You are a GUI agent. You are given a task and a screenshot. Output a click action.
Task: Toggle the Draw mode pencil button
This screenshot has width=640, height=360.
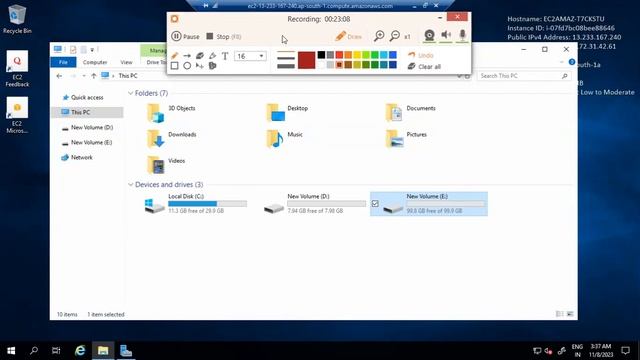(349, 36)
